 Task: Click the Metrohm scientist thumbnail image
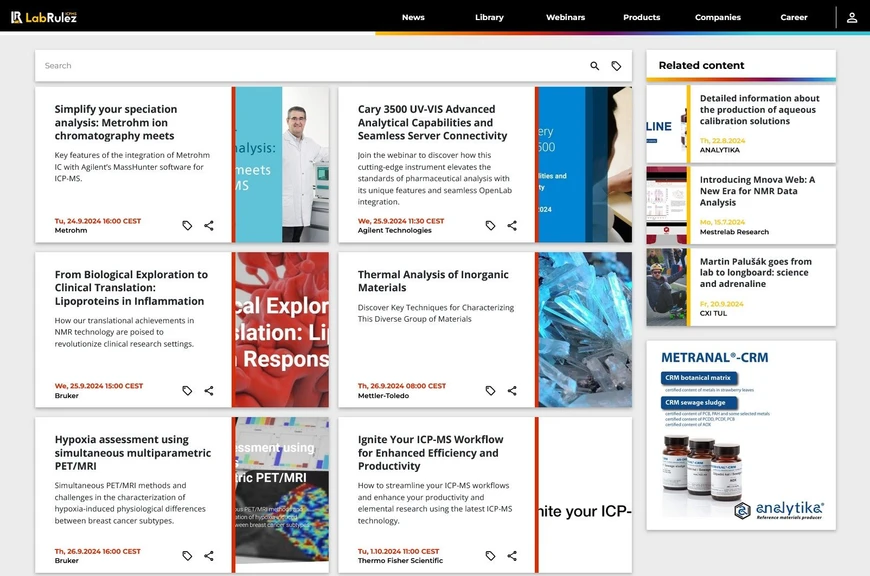(x=282, y=164)
